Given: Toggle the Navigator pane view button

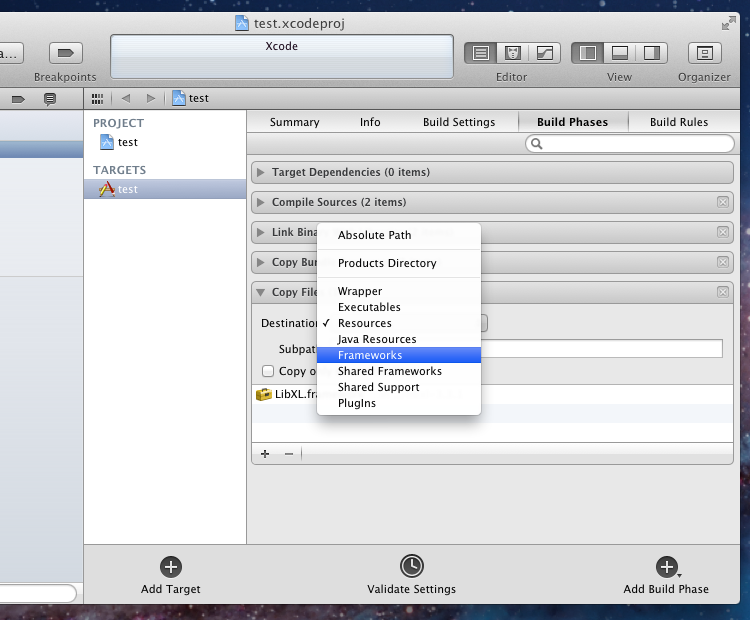Looking at the screenshot, I should [x=588, y=53].
